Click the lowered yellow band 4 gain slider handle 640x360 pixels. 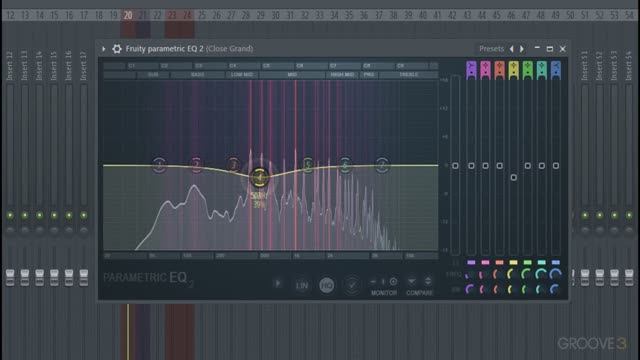tap(513, 177)
